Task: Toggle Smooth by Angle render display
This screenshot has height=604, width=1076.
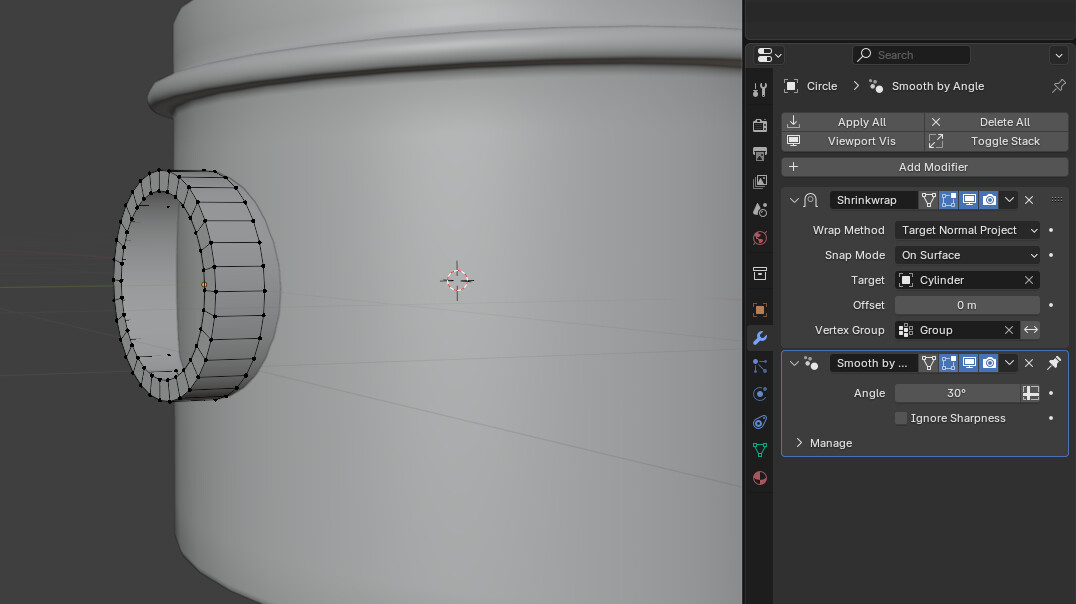Action: [989, 363]
